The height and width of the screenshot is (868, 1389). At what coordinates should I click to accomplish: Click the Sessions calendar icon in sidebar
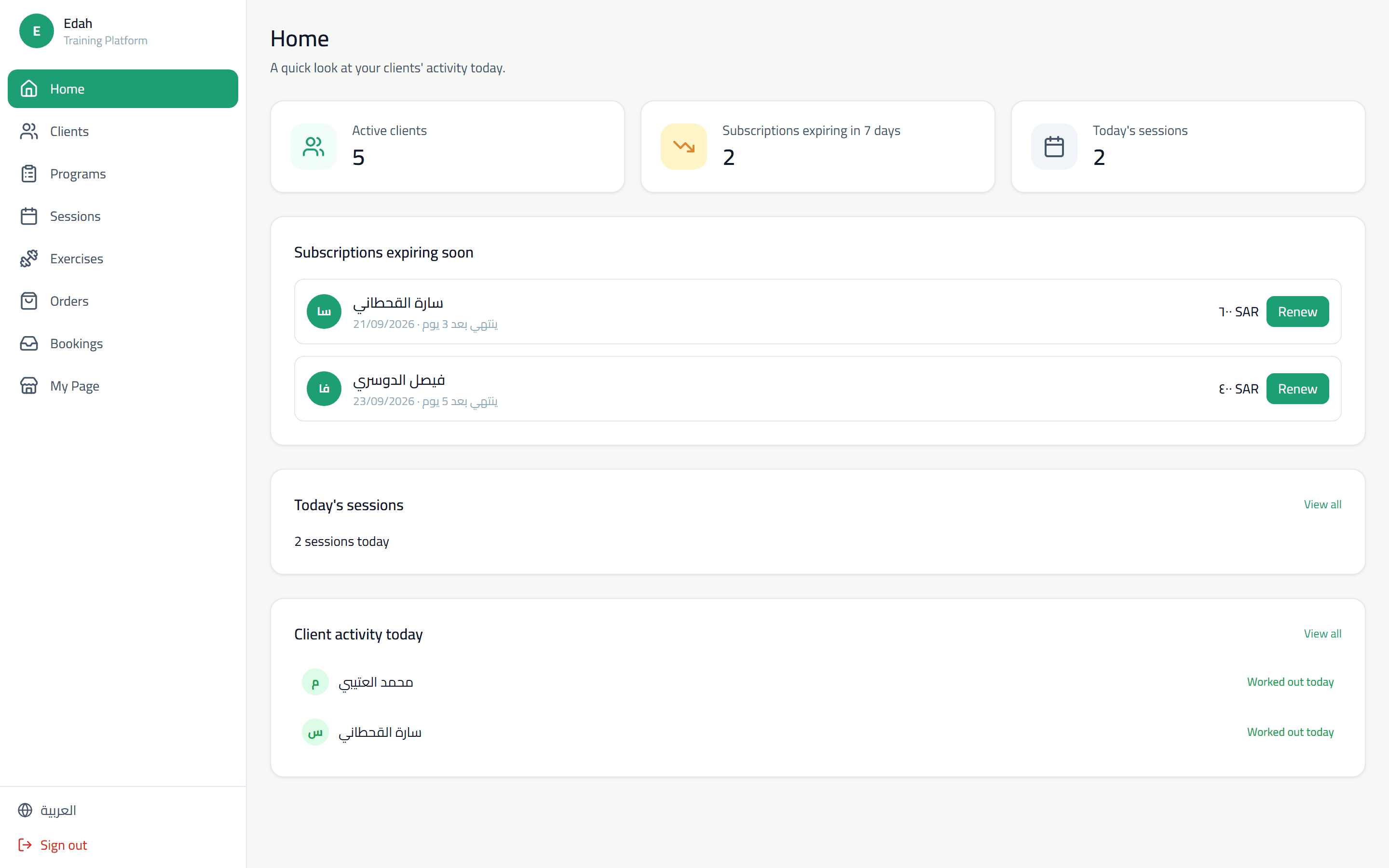click(29, 216)
